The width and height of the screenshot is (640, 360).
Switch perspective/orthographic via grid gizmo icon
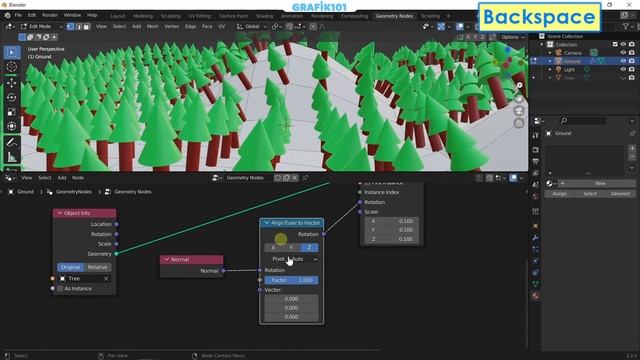click(x=519, y=123)
